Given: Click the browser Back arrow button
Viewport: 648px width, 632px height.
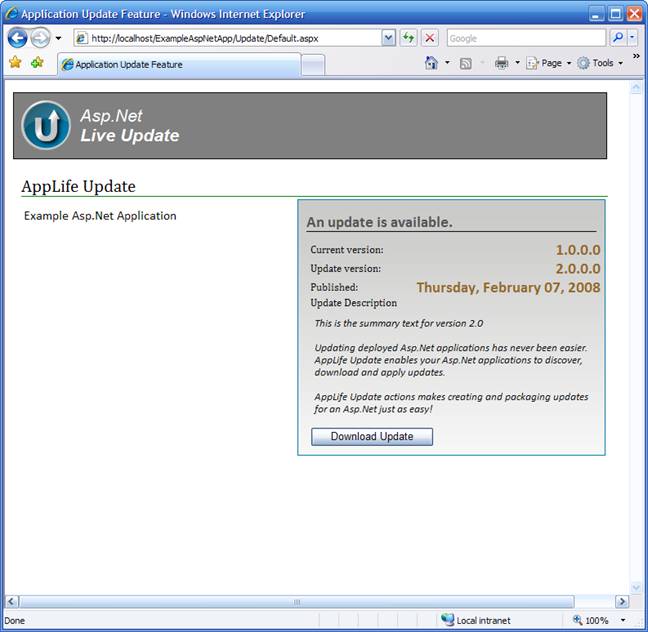Looking at the screenshot, I should pyautogui.click(x=17, y=38).
